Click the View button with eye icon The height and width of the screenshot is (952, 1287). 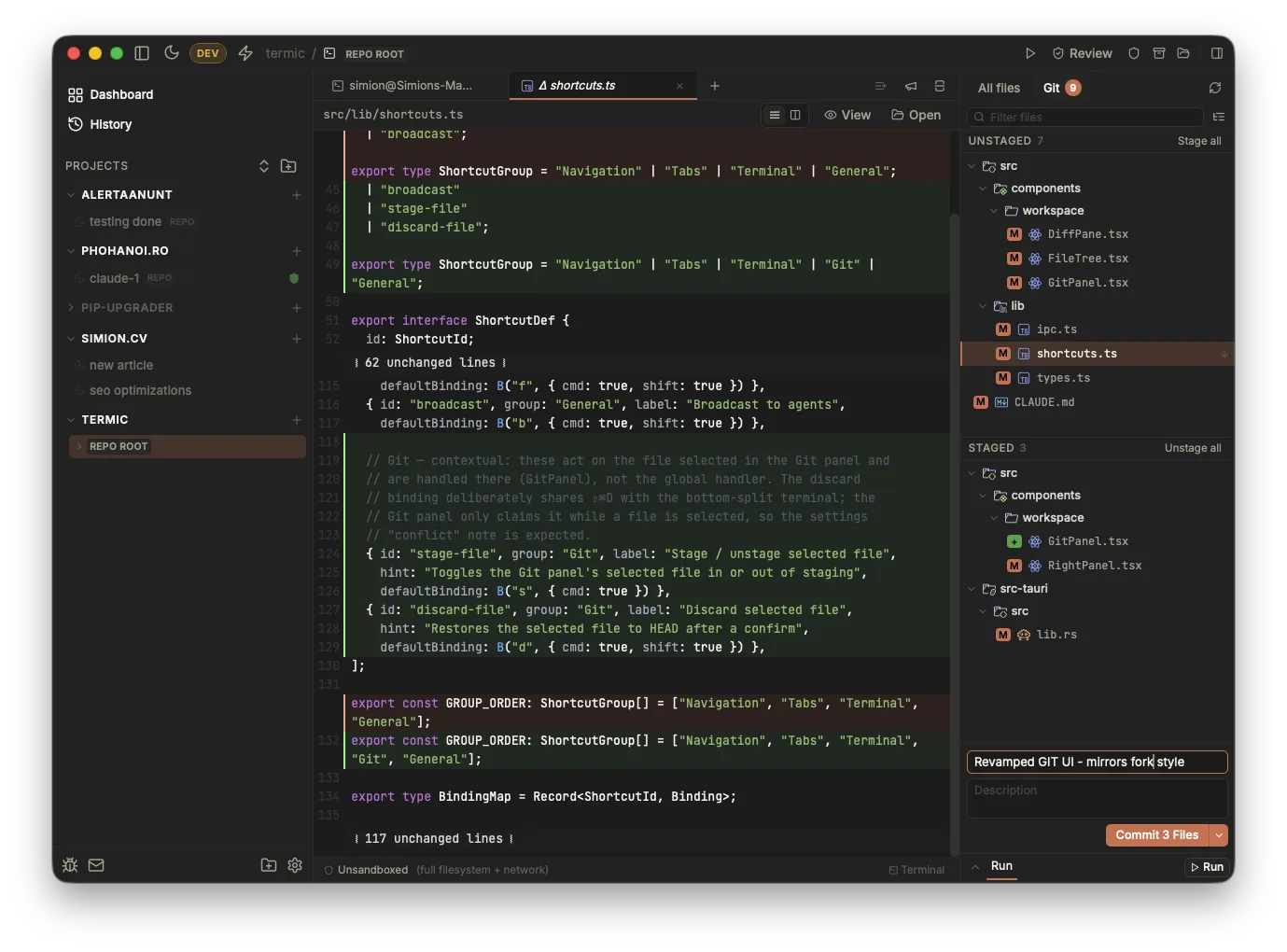point(847,115)
